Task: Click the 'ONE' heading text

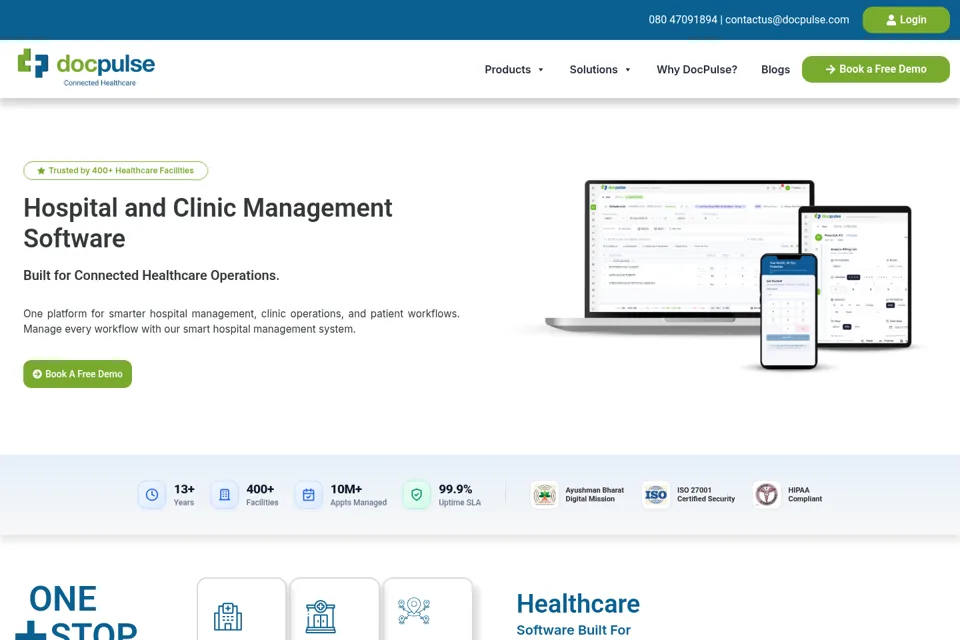Action: pos(63,599)
